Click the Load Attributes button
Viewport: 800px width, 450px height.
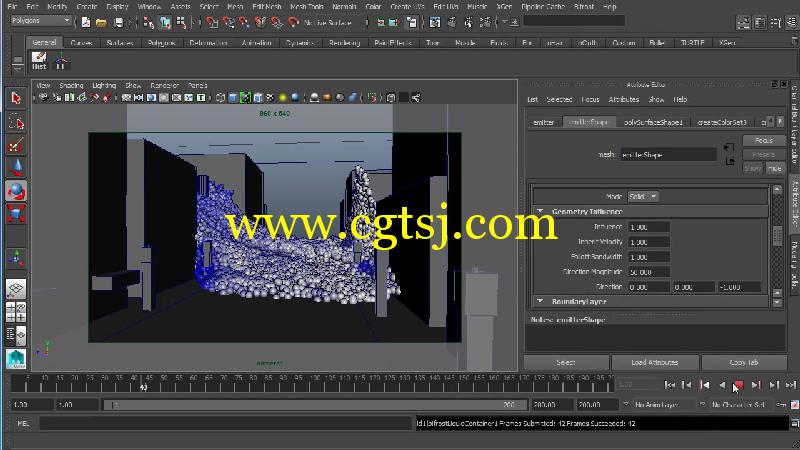click(655, 362)
